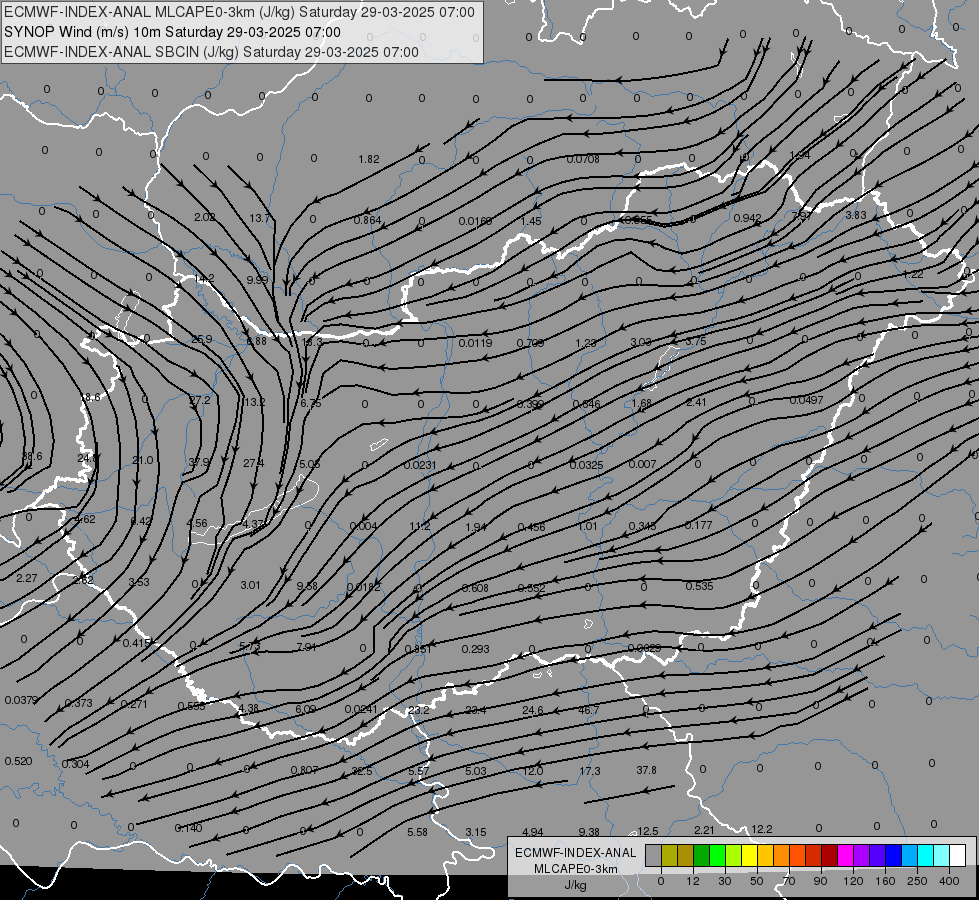Click the map value 0.709
Image resolution: width=979 pixels, height=900 pixels.
pos(530,343)
